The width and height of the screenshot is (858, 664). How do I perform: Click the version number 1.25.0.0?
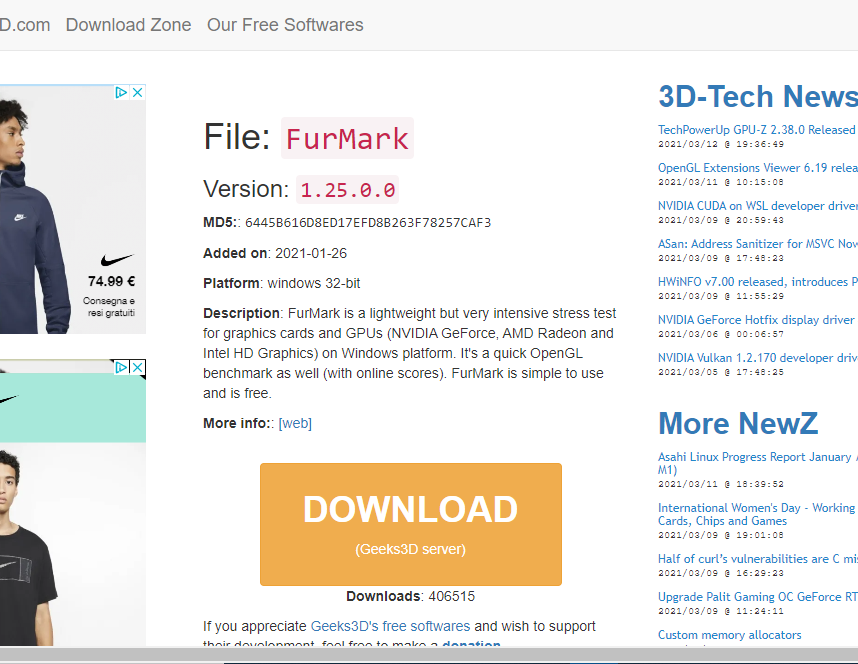347,189
